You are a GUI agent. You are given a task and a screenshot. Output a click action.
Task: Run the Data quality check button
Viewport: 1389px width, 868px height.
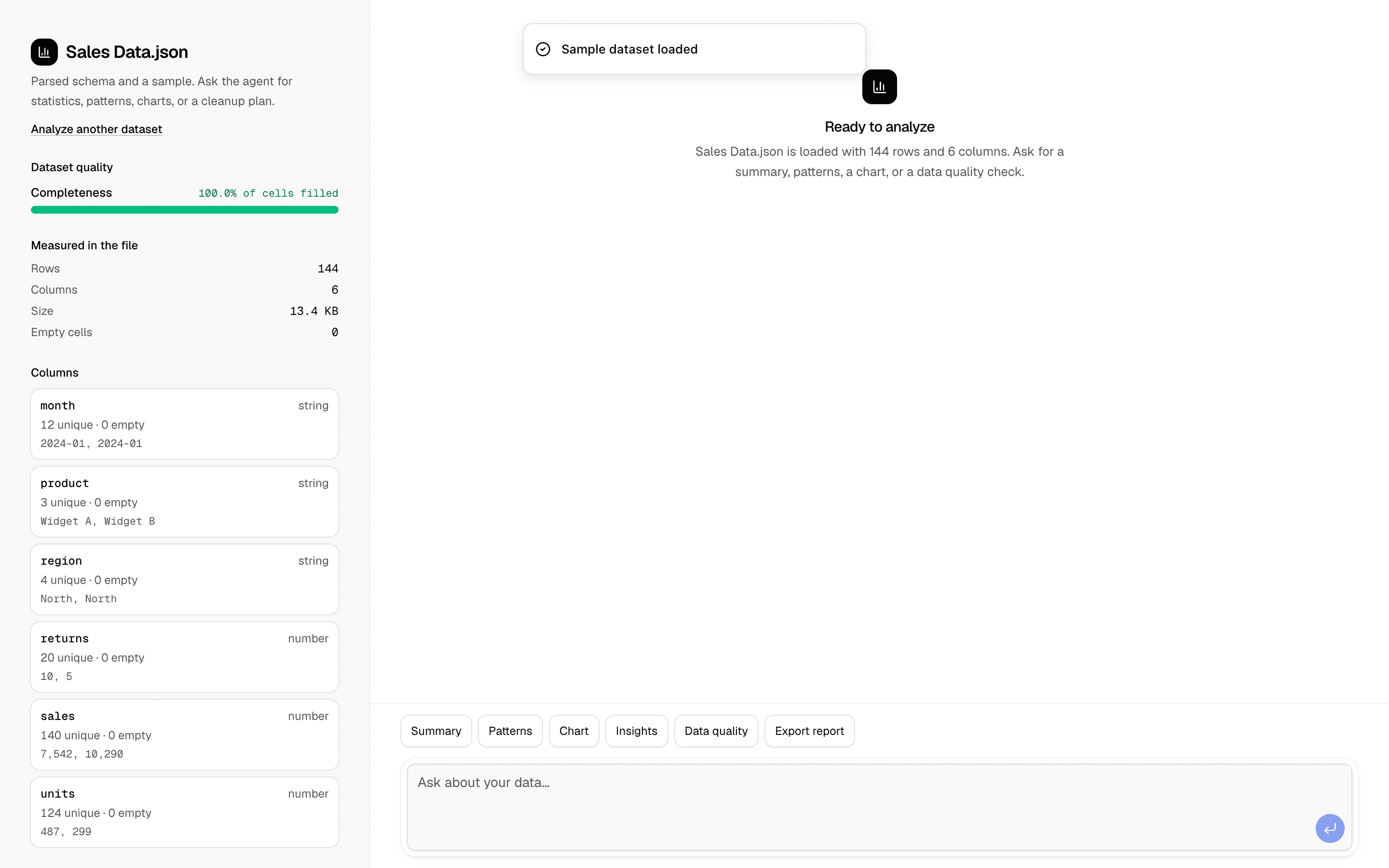pos(716,731)
